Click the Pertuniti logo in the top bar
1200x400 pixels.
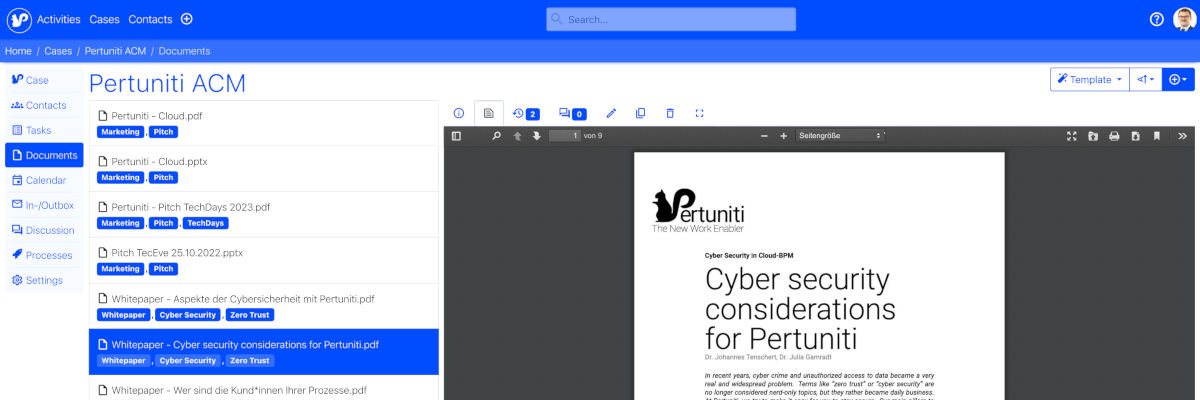click(x=19, y=19)
